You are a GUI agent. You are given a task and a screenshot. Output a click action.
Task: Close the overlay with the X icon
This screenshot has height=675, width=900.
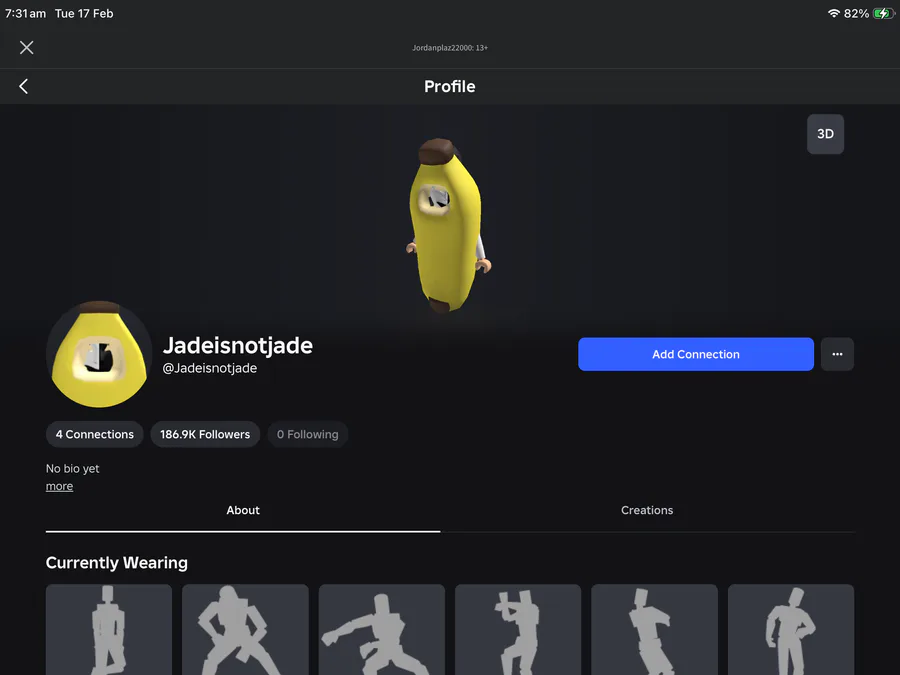(x=26, y=48)
